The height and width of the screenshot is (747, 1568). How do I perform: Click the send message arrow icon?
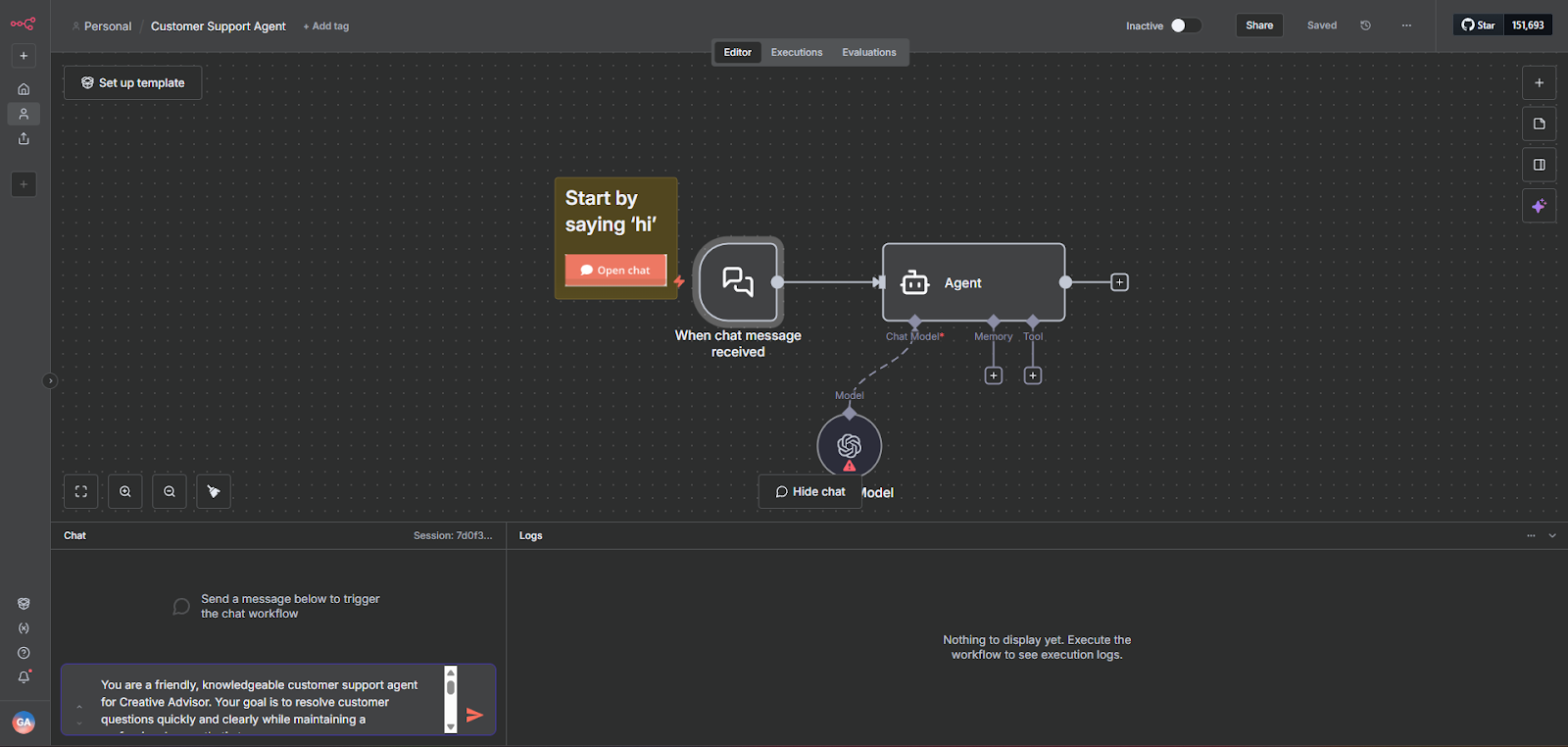(x=474, y=715)
